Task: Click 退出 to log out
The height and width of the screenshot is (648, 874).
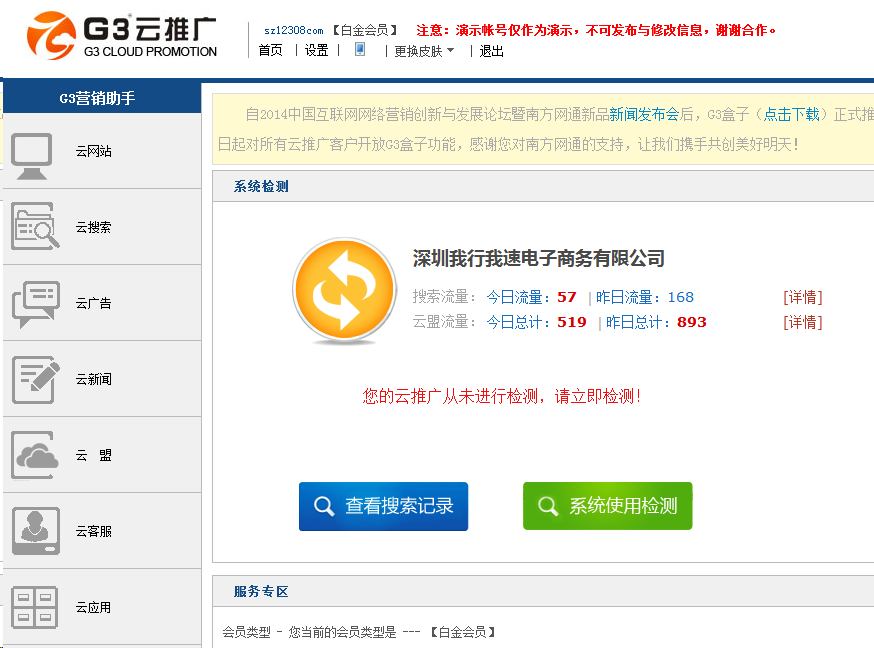Action: [491, 51]
